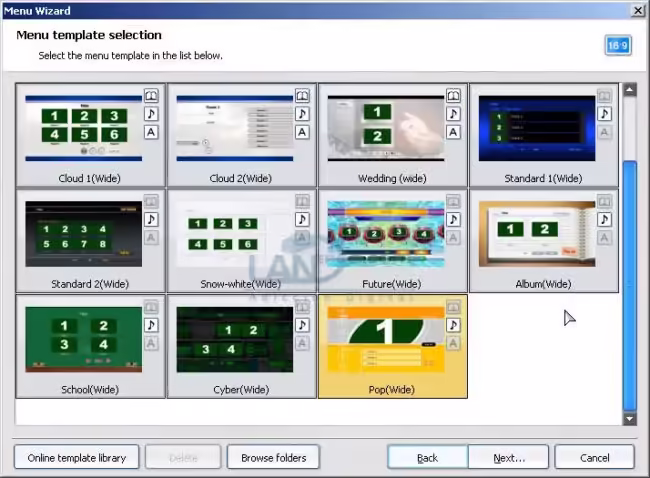The width and height of the screenshot is (650, 478).
Task: Click the music note icon on Pop(Wide)
Action: (x=454, y=325)
